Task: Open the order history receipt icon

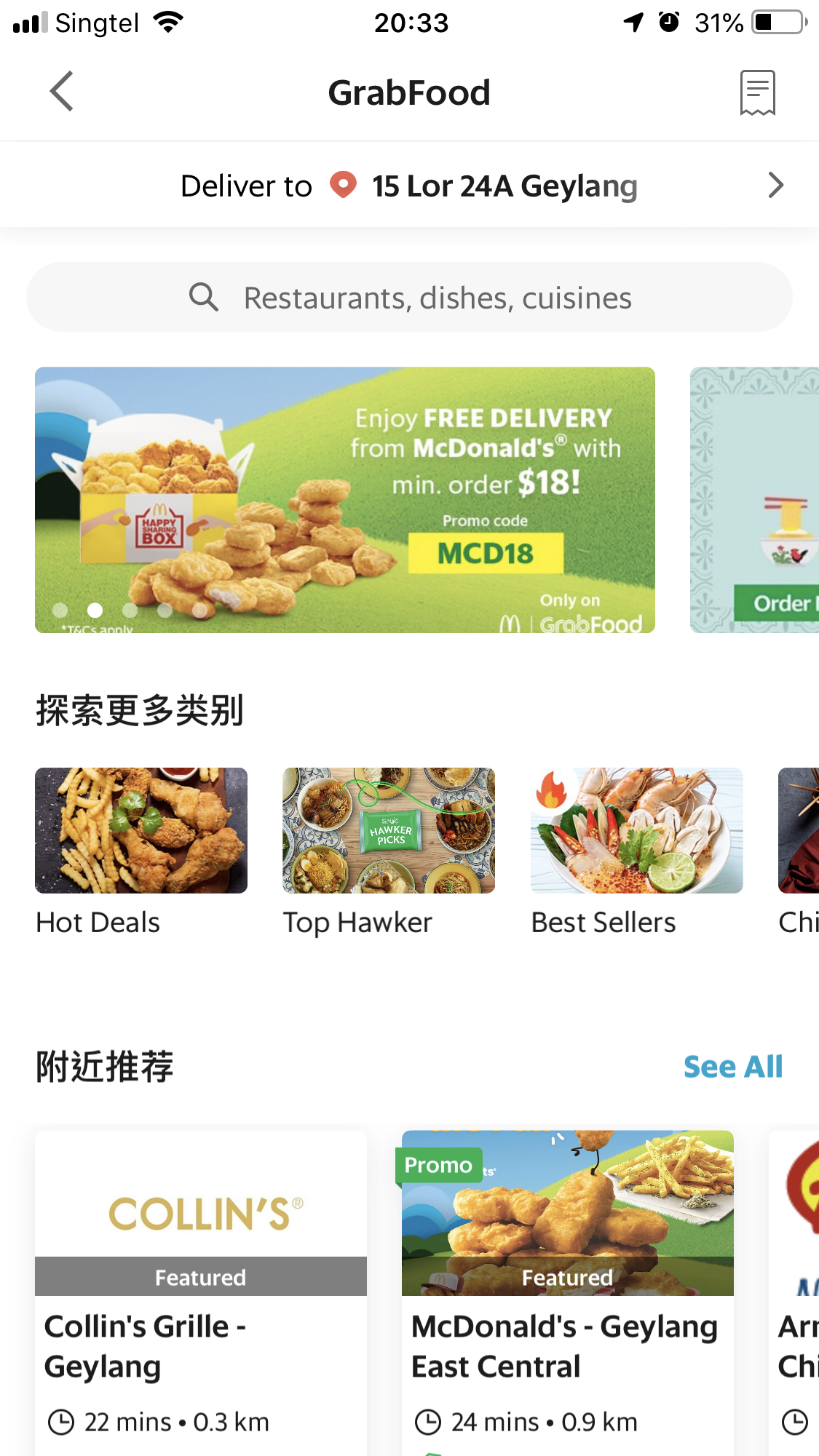Action: tap(757, 92)
